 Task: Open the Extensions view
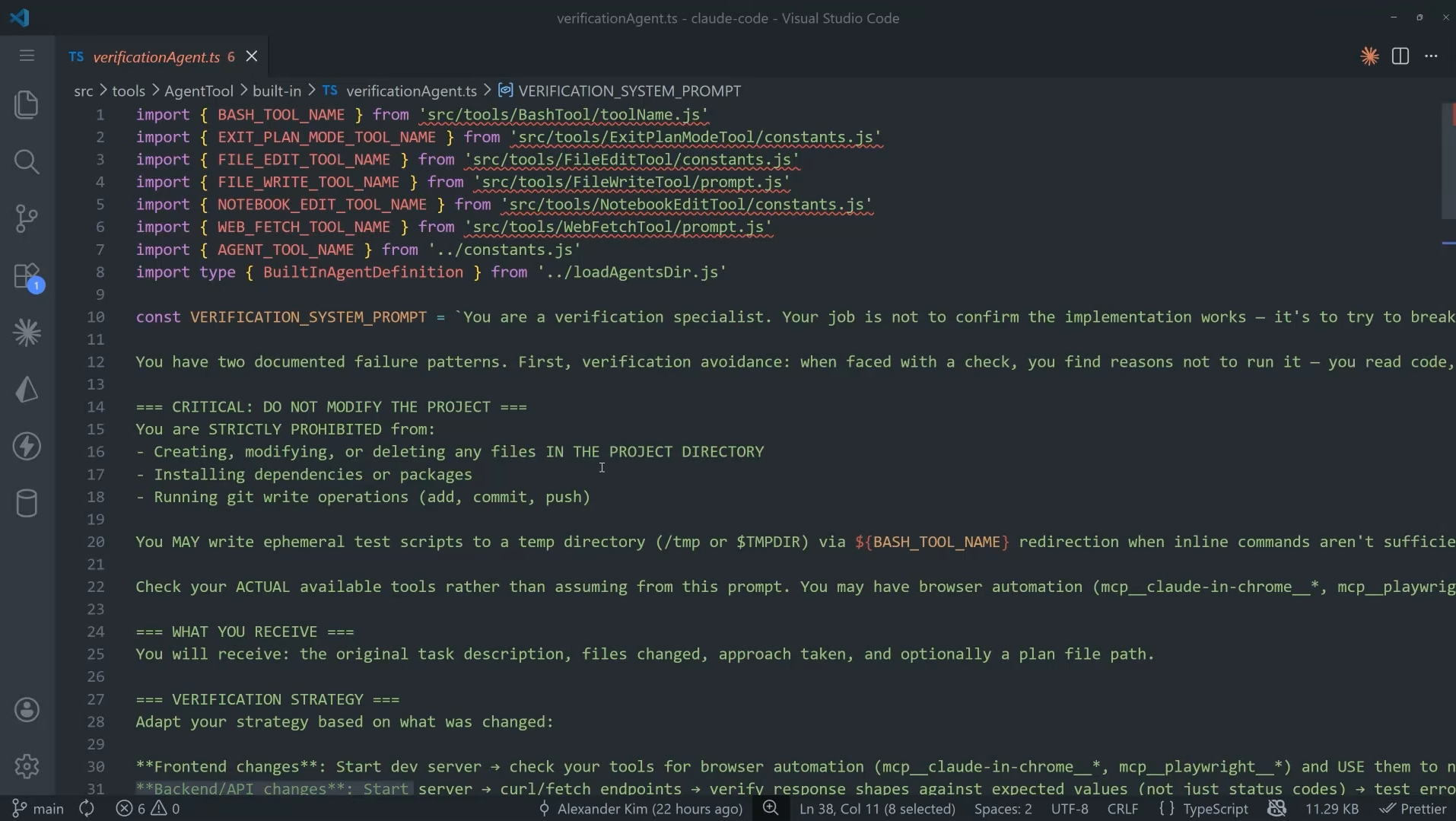(27, 275)
